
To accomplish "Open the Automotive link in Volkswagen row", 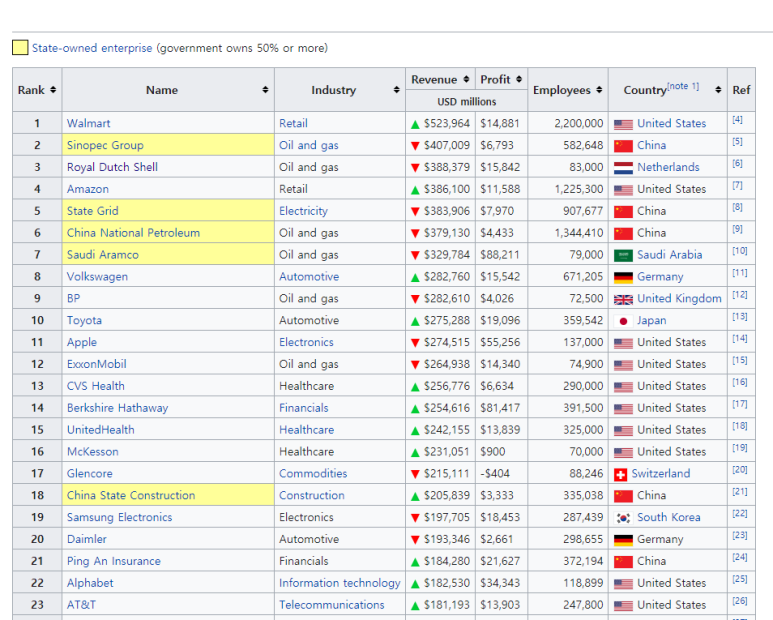I will 309,276.
